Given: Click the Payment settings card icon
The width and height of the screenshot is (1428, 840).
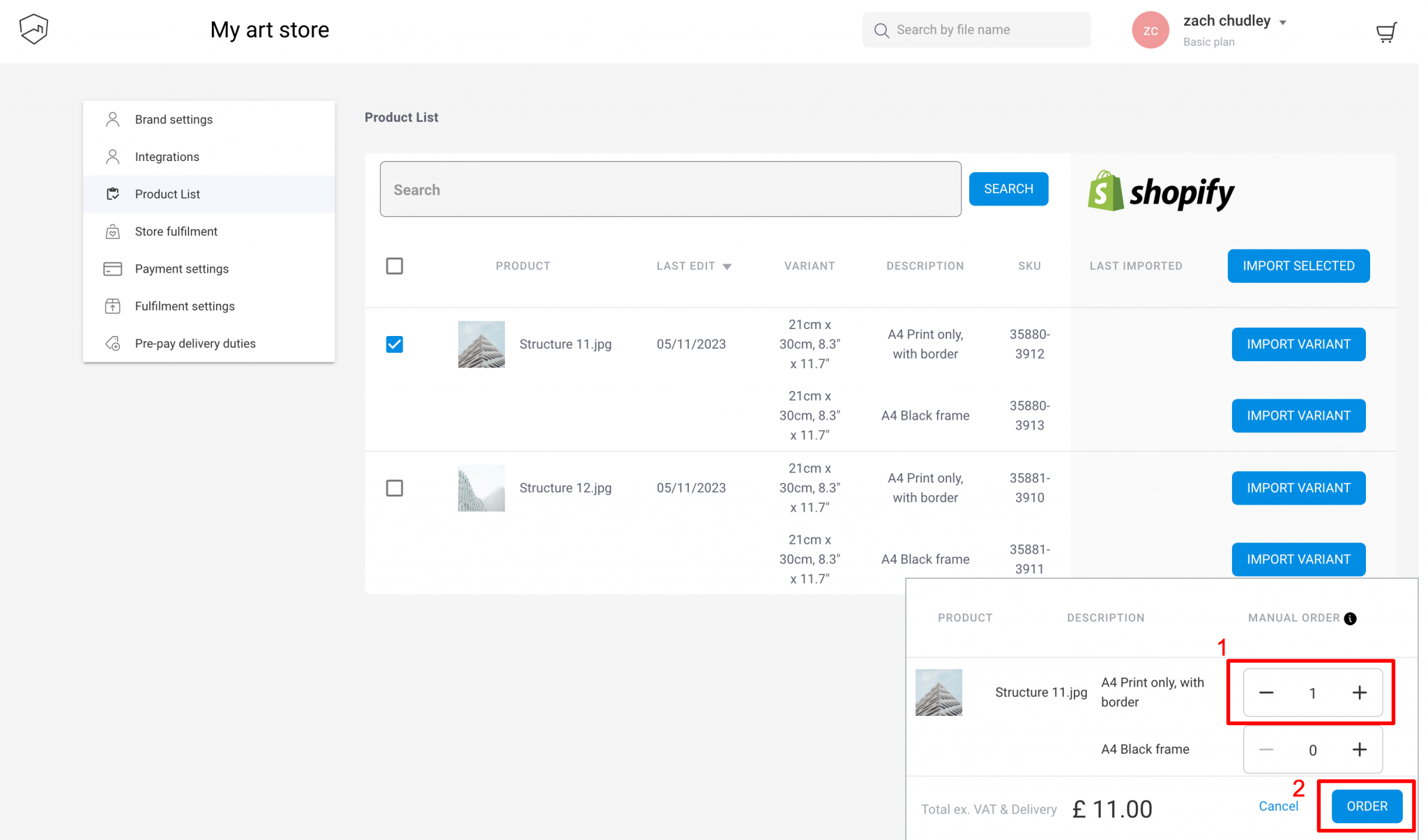Looking at the screenshot, I should pyautogui.click(x=112, y=268).
